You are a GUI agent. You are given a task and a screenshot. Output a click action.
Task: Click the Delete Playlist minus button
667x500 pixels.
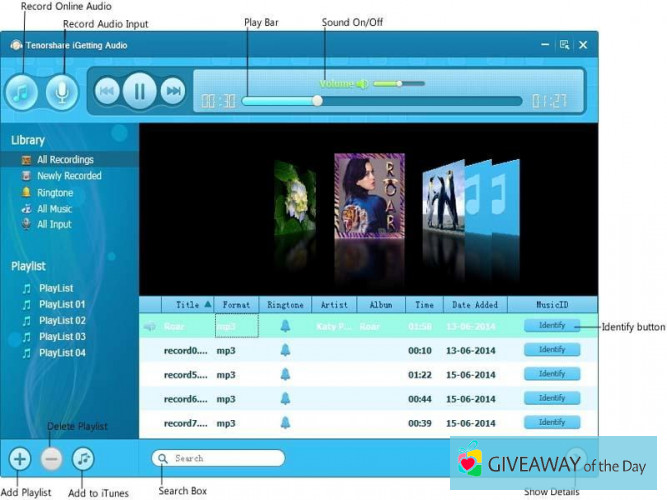(x=52, y=459)
